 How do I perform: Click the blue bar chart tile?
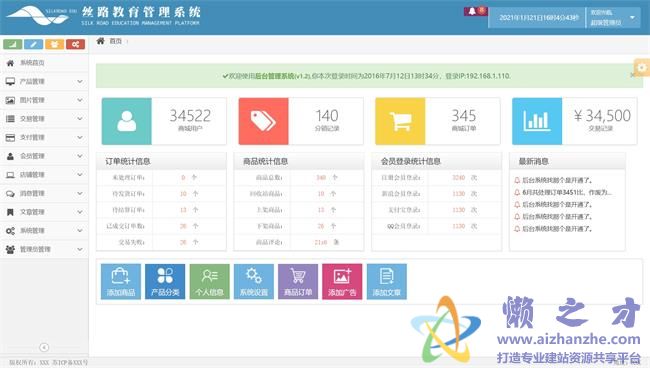coord(537,121)
